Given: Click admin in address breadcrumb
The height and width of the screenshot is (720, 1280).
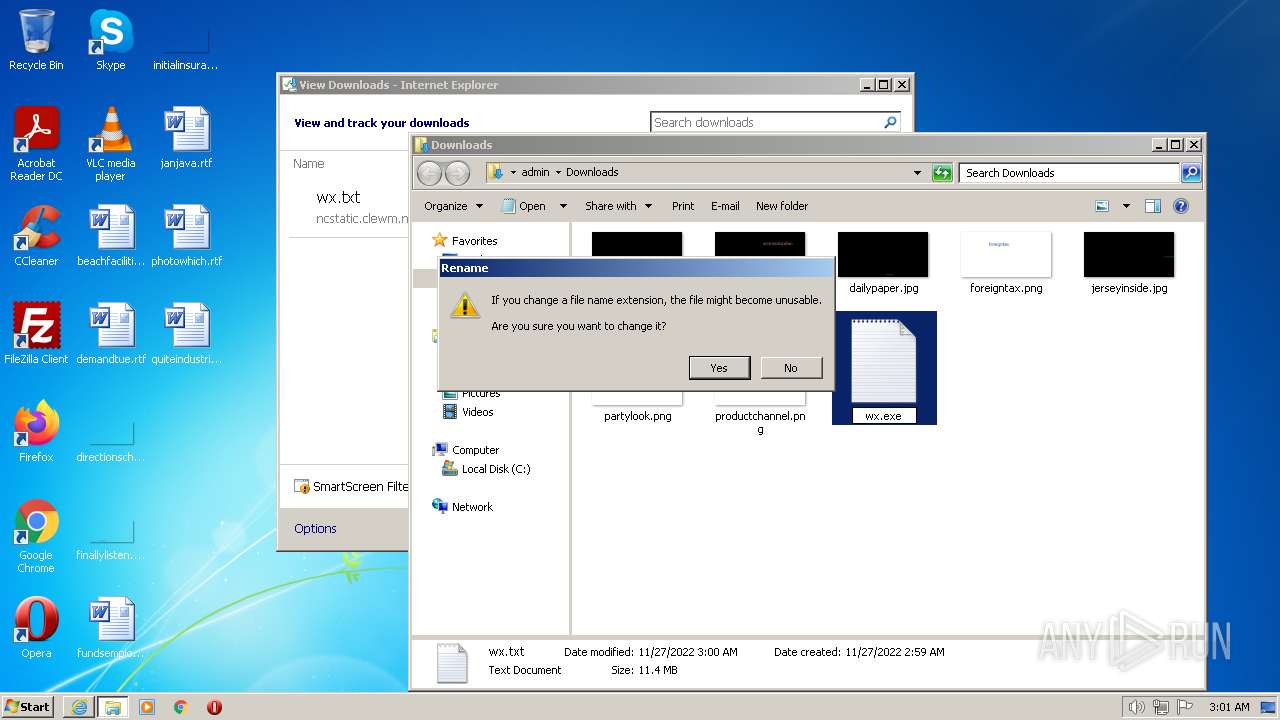Looking at the screenshot, I should point(535,172).
